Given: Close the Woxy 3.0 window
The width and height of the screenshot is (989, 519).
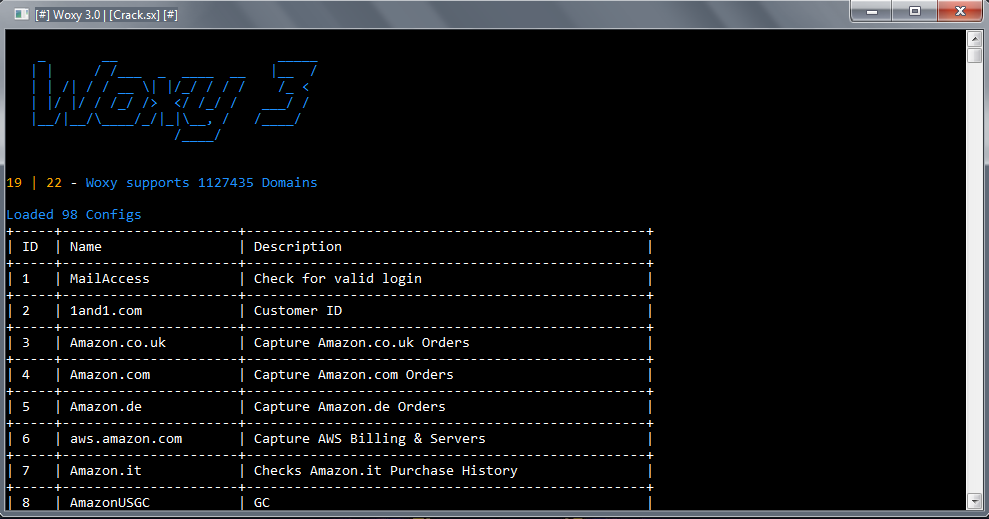Looking at the screenshot, I should click(961, 11).
